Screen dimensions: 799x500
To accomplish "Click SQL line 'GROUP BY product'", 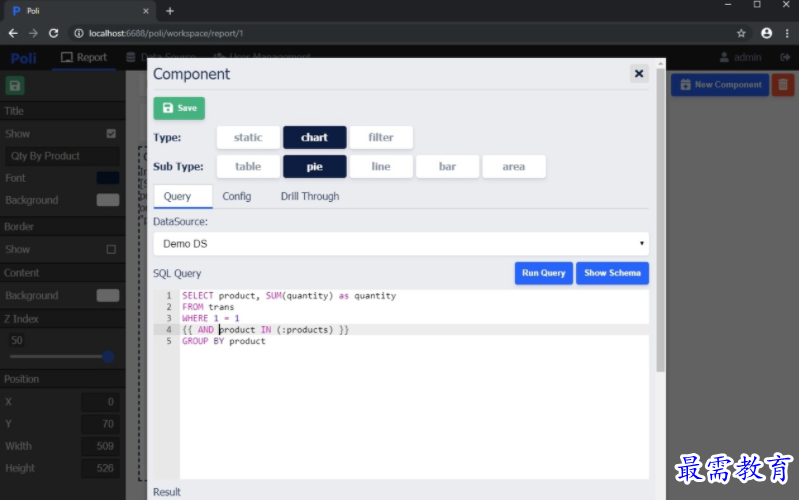I will 224,341.
